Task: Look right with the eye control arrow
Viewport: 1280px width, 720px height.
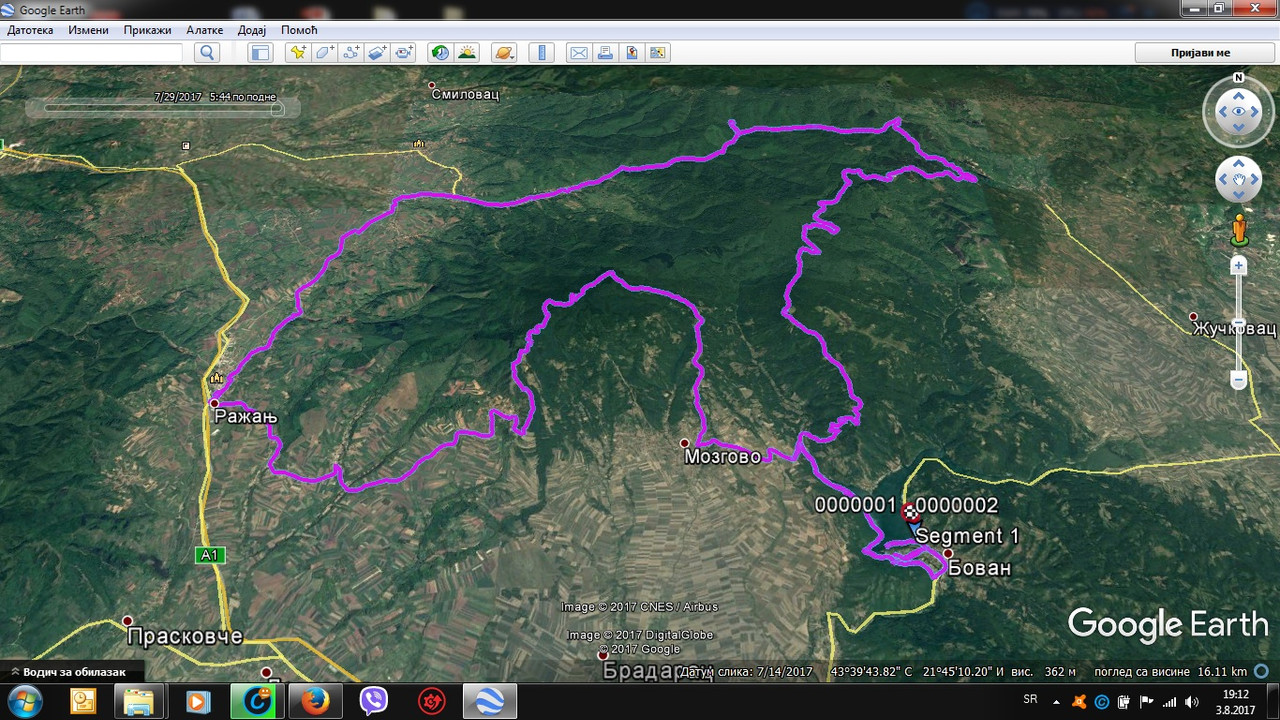Action: pos(1257,112)
